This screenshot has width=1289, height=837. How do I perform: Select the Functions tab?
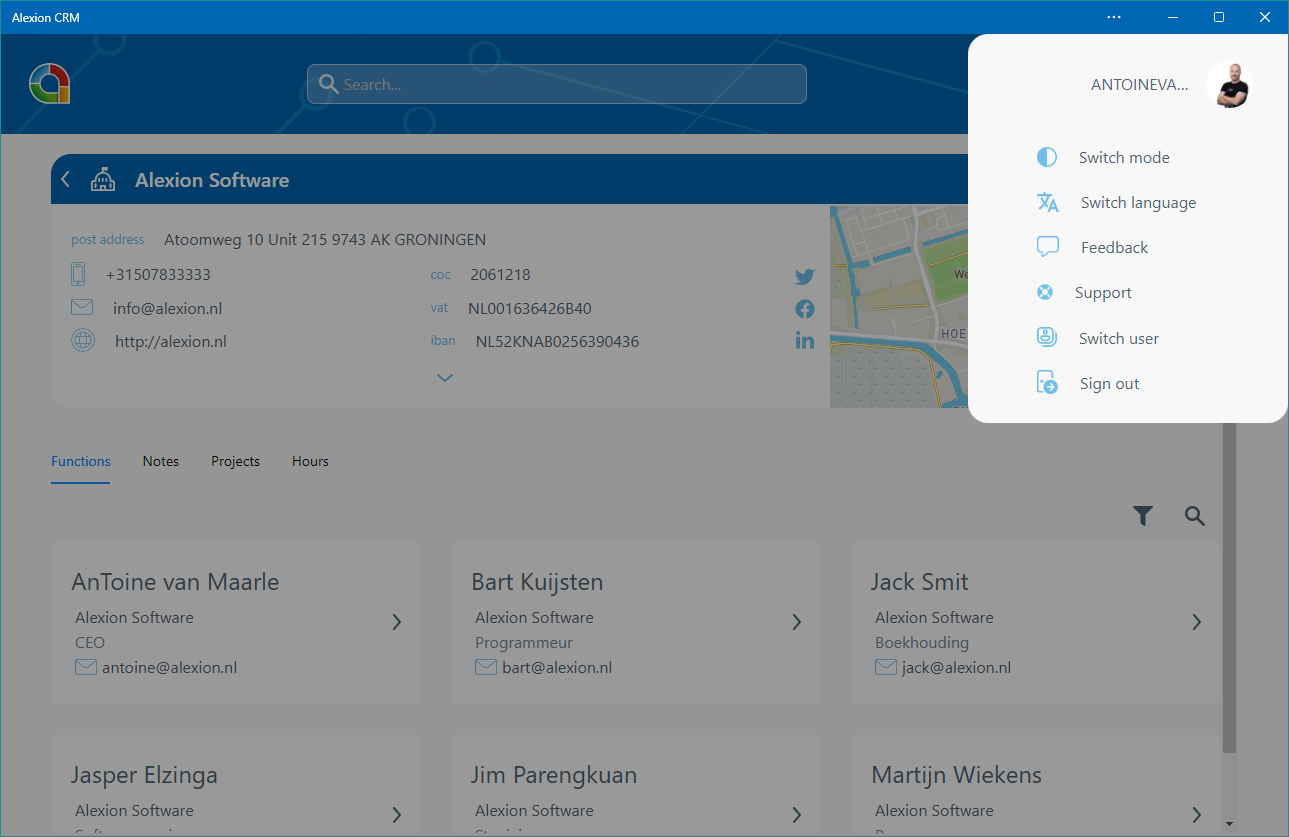pos(81,461)
